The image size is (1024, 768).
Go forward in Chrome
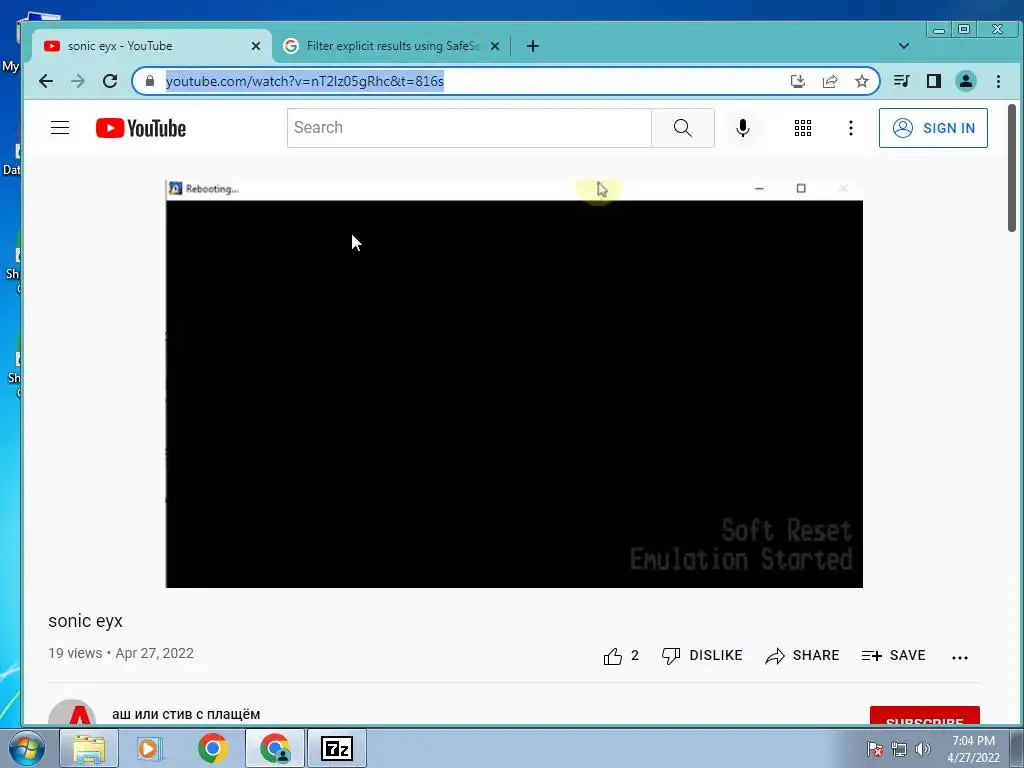78,81
